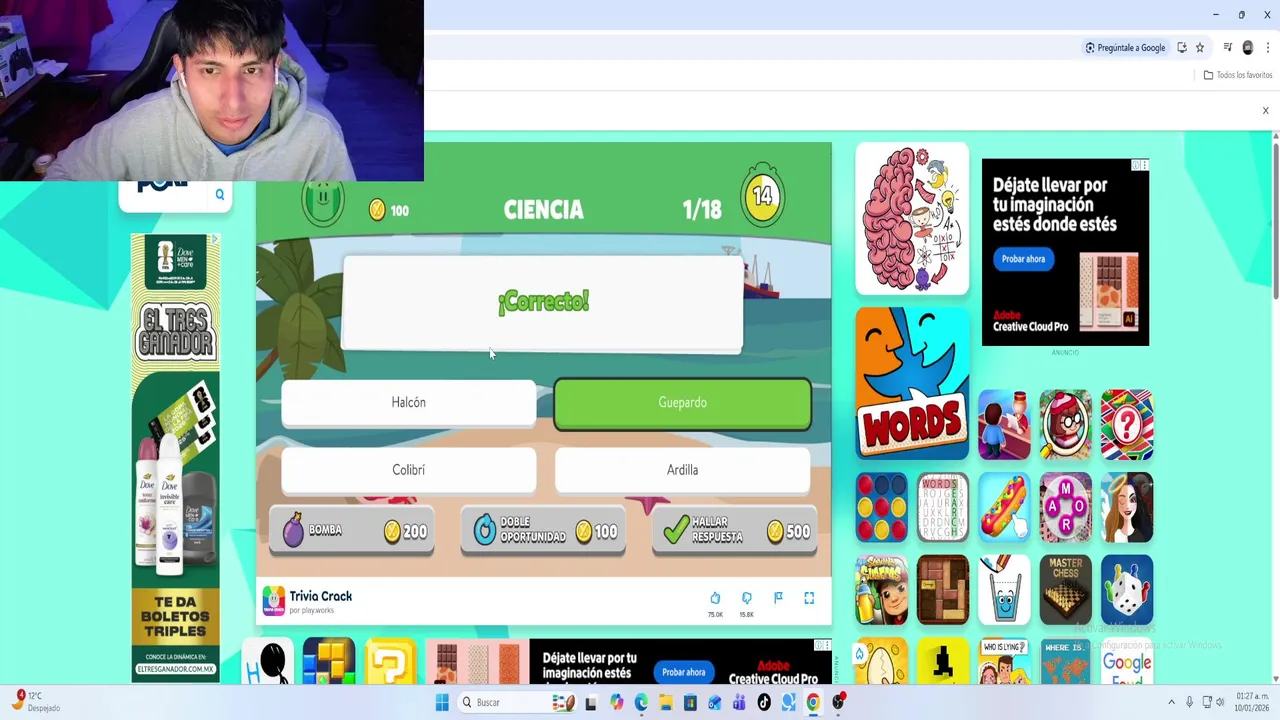Launch the Word Search game
The width and height of the screenshot is (1280, 720).
click(943, 508)
